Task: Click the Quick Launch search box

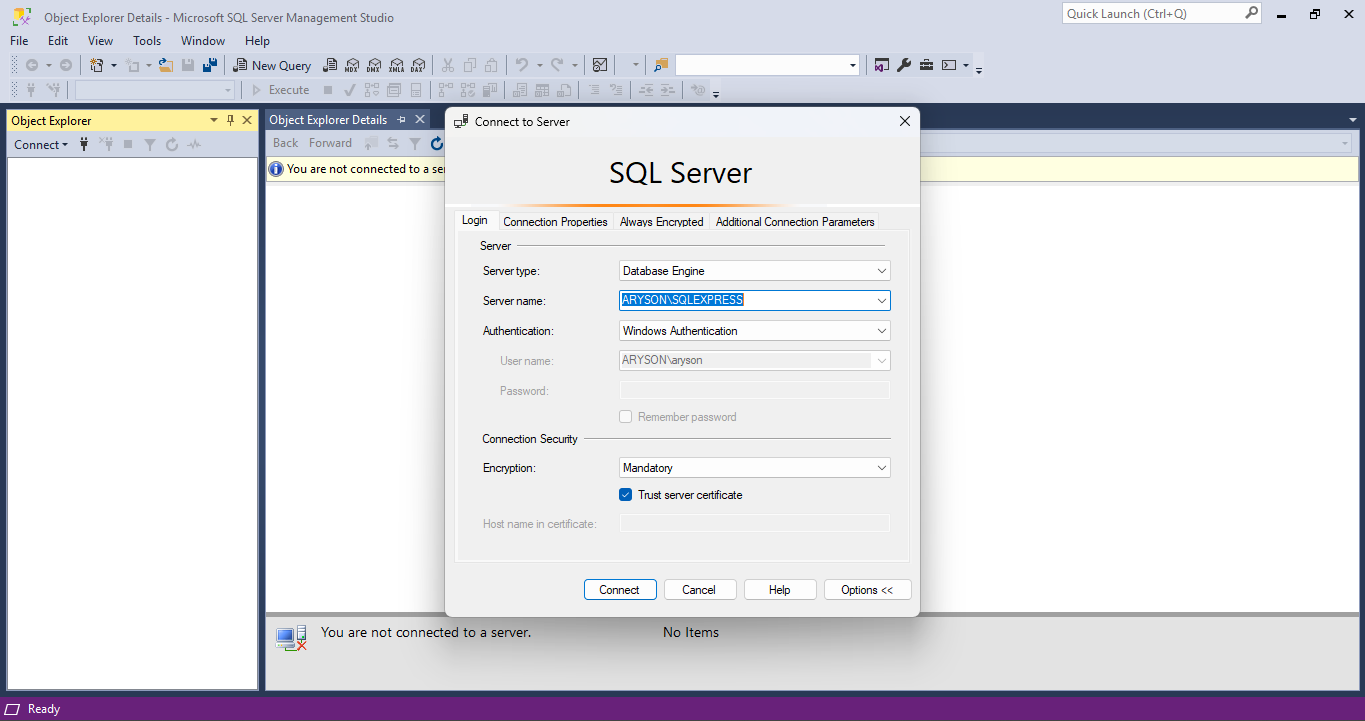Action: click(x=1152, y=14)
